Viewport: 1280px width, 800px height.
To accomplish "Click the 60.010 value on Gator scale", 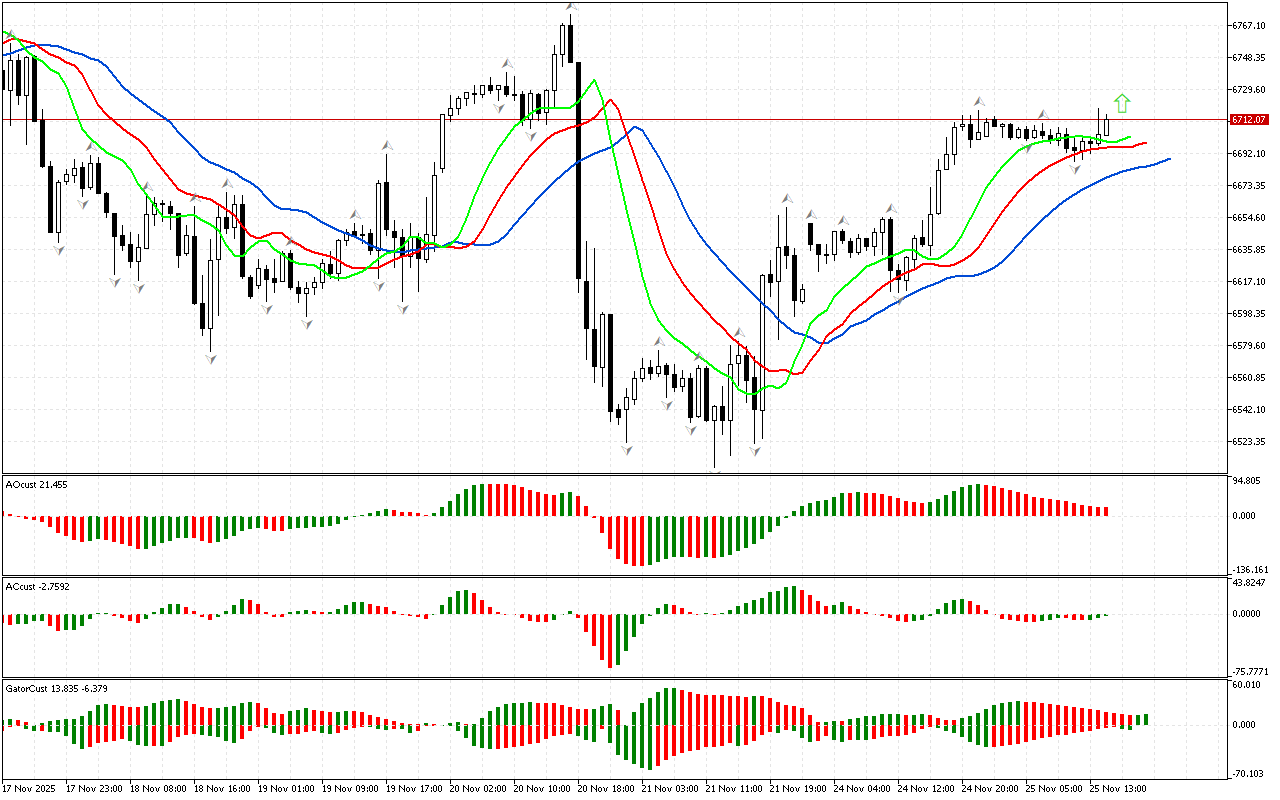I will tap(1246, 685).
